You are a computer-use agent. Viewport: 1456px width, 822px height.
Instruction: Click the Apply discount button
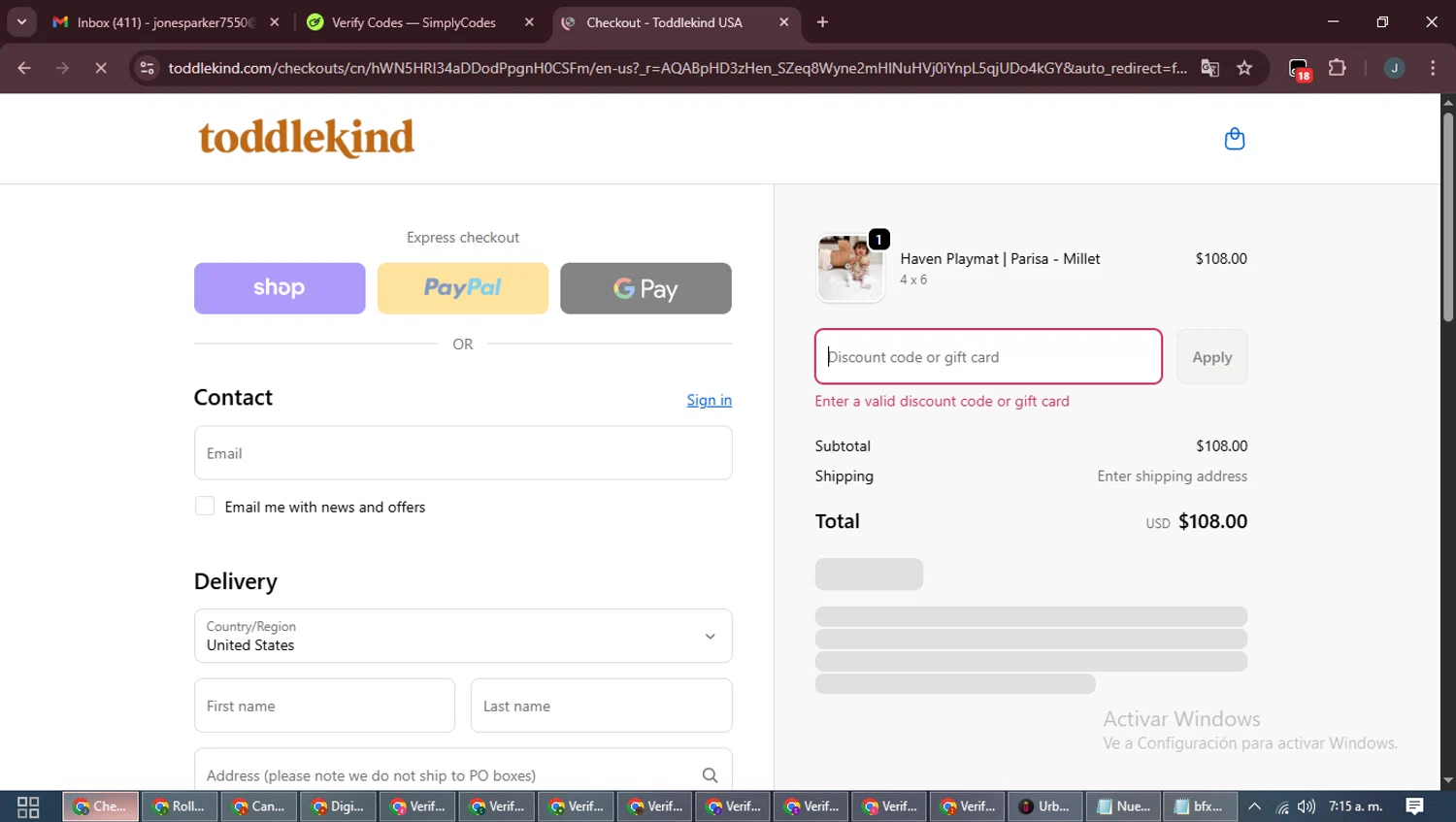[1211, 356]
